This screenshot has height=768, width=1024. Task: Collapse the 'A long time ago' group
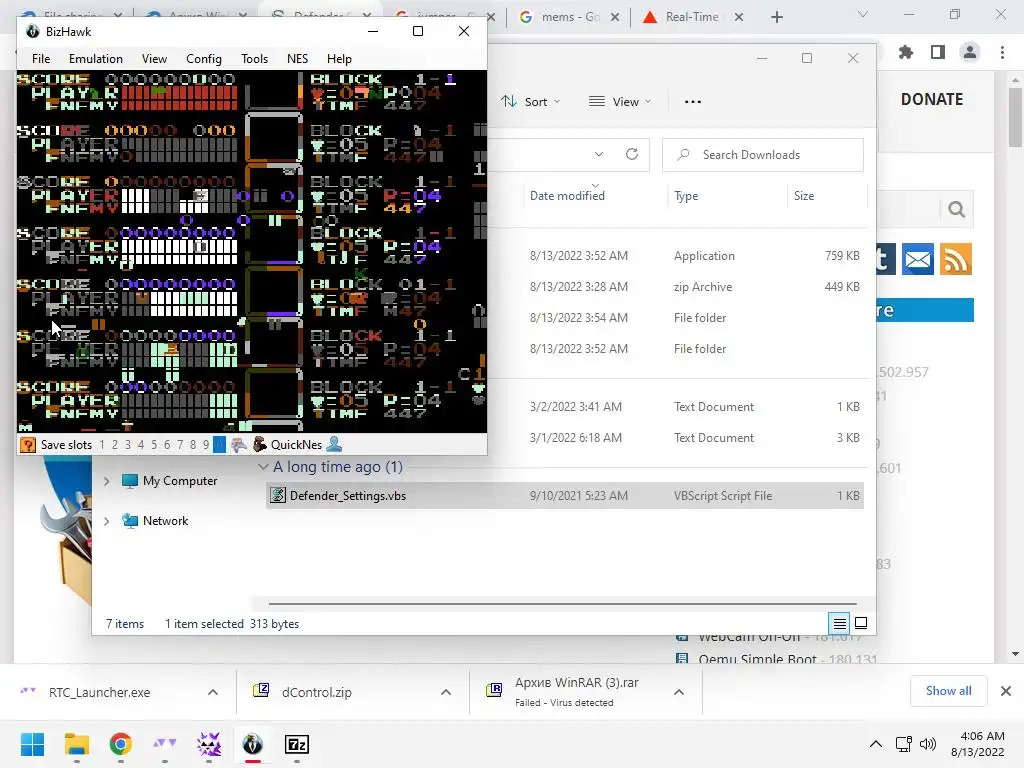tap(263, 467)
